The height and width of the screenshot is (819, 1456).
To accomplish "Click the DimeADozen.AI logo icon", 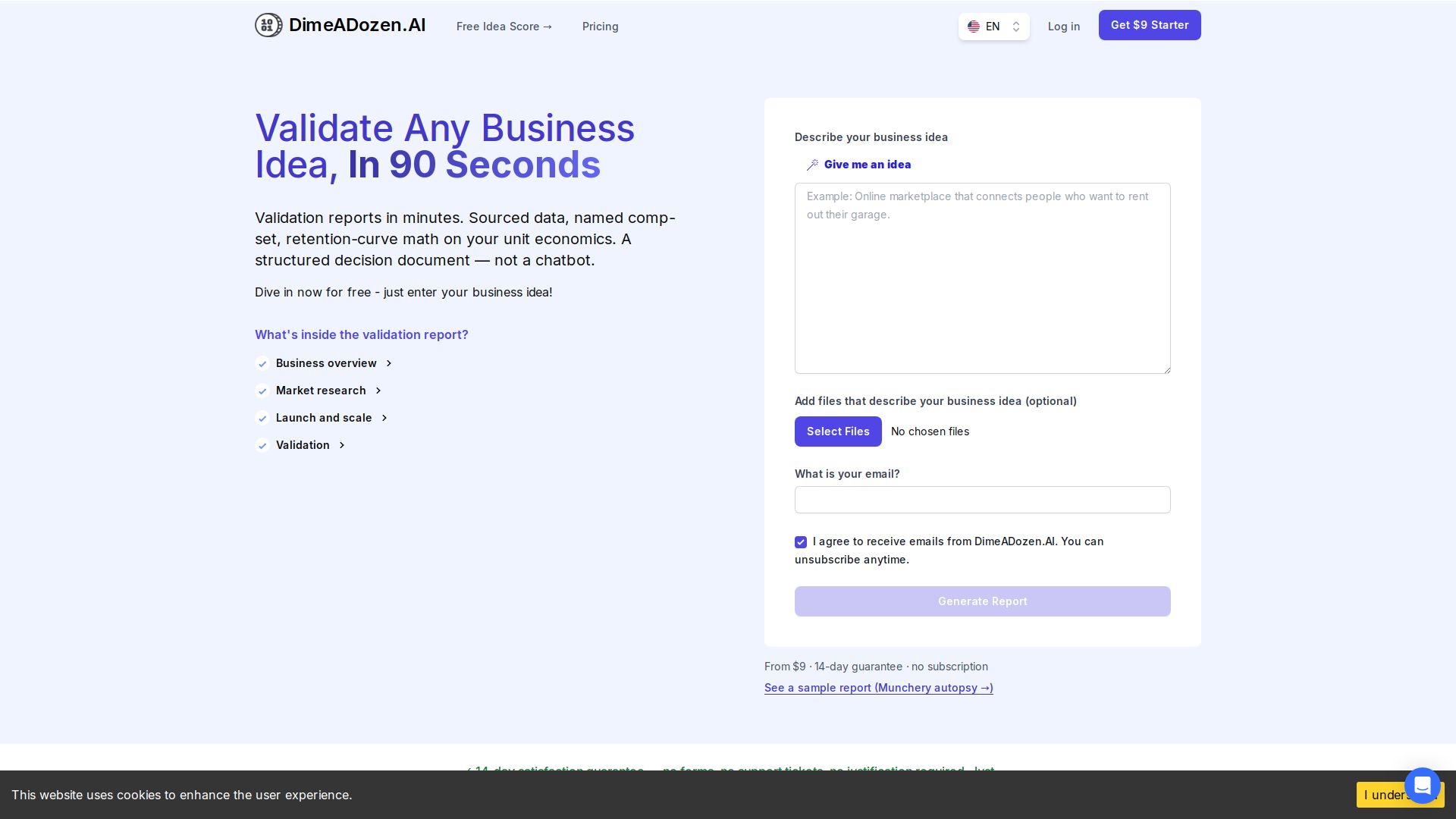I will coord(268,25).
